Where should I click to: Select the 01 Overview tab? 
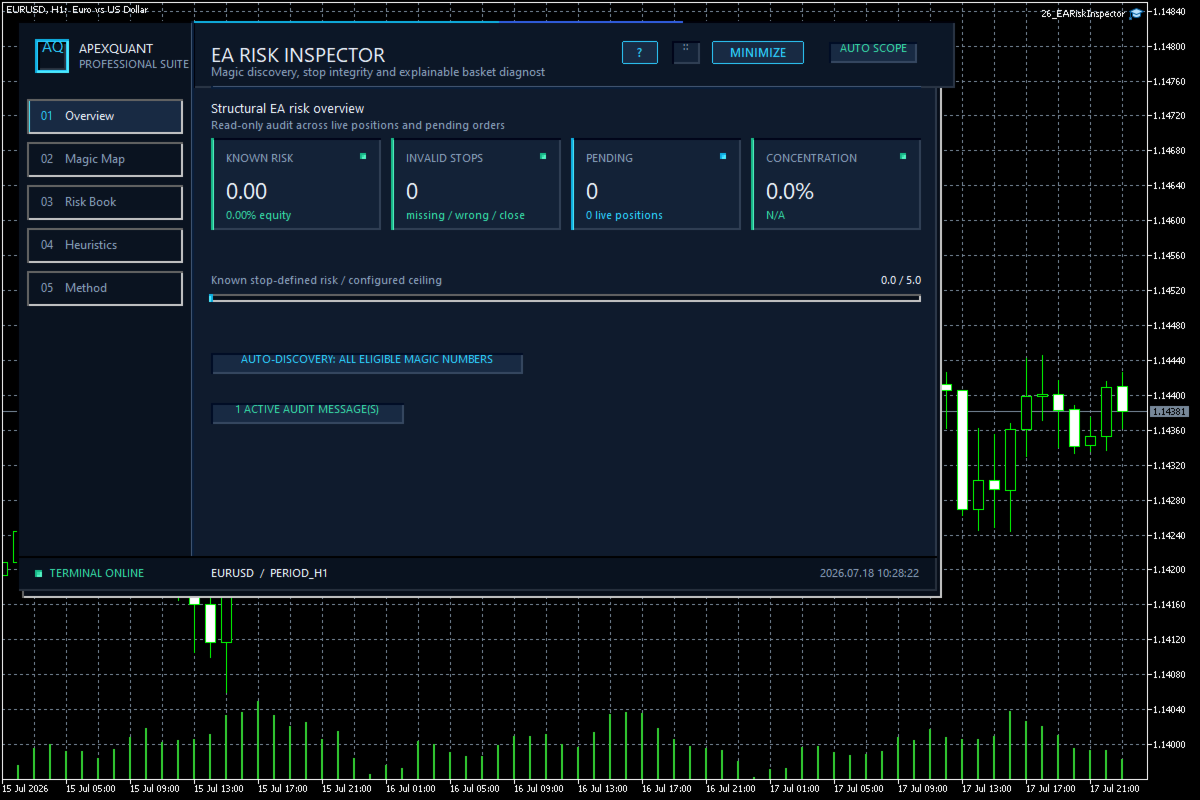pyautogui.click(x=105, y=116)
